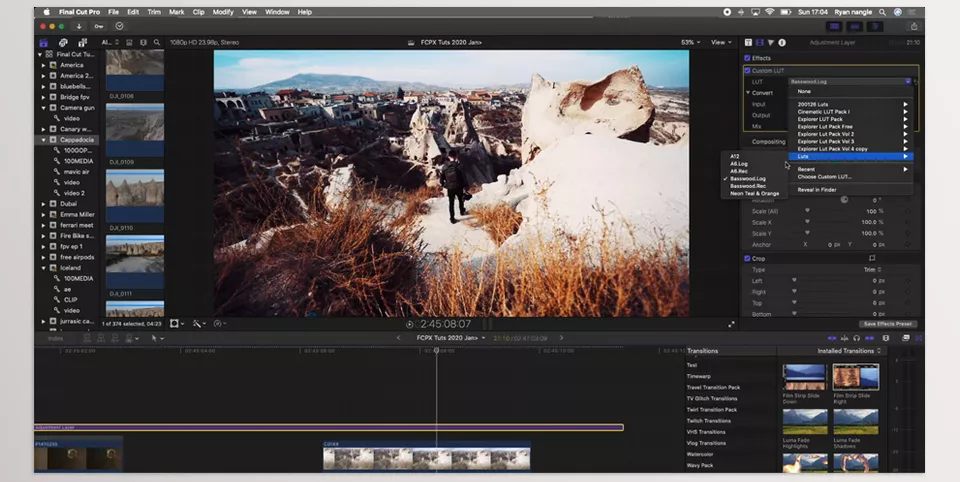The width and height of the screenshot is (960, 482).
Task: Toggle the Effects checkbox
Action: 747,58
